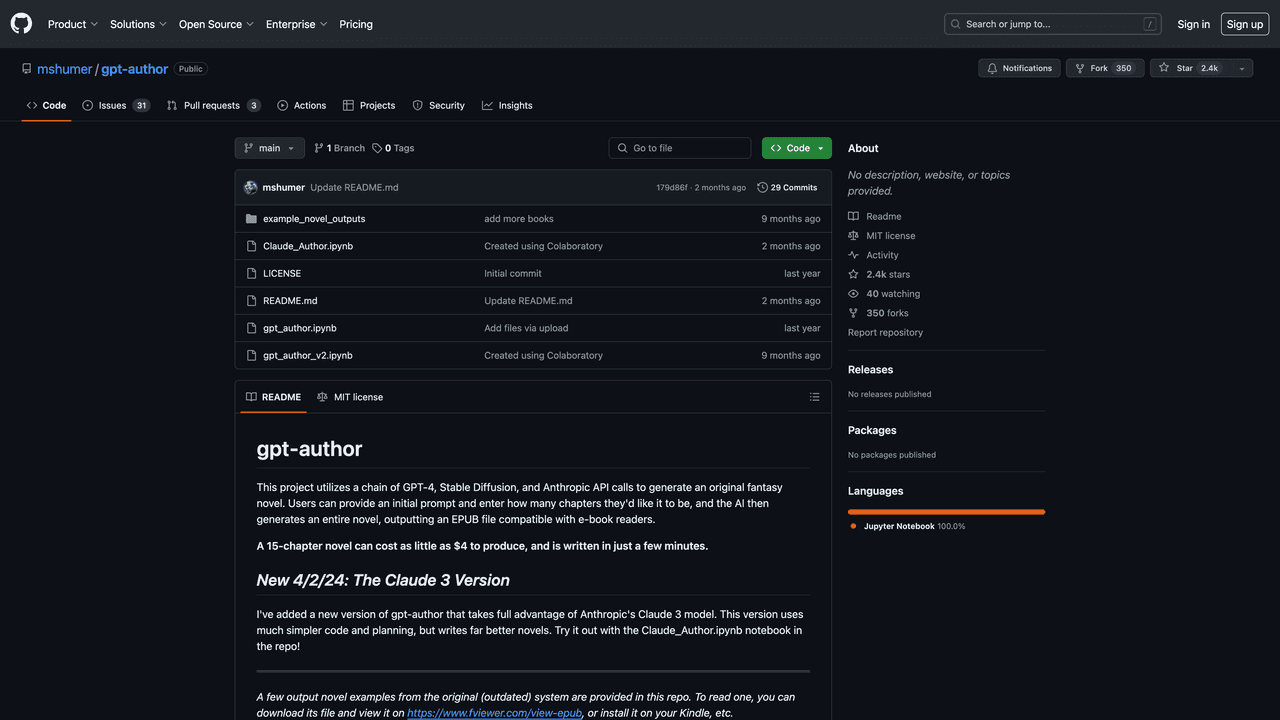View the 1 Branch list
This screenshot has height=720, width=1280.
point(339,148)
